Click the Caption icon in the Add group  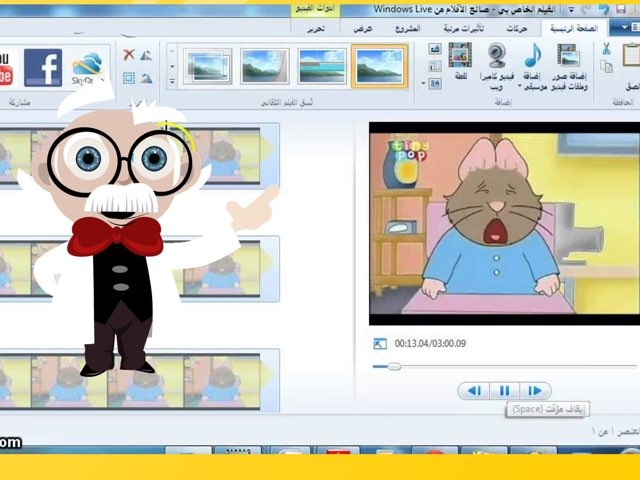435,66
